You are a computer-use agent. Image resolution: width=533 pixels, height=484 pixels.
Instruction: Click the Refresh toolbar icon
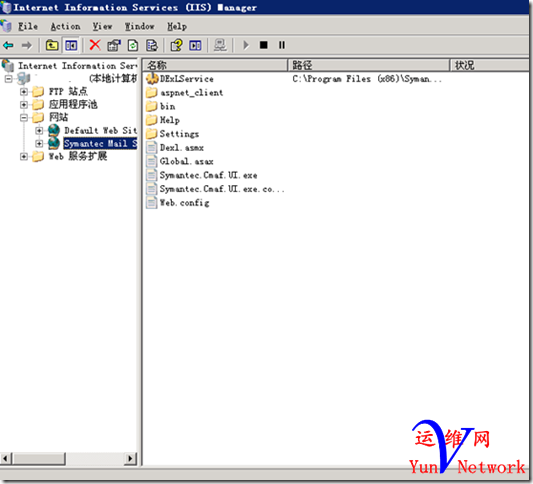(133, 45)
